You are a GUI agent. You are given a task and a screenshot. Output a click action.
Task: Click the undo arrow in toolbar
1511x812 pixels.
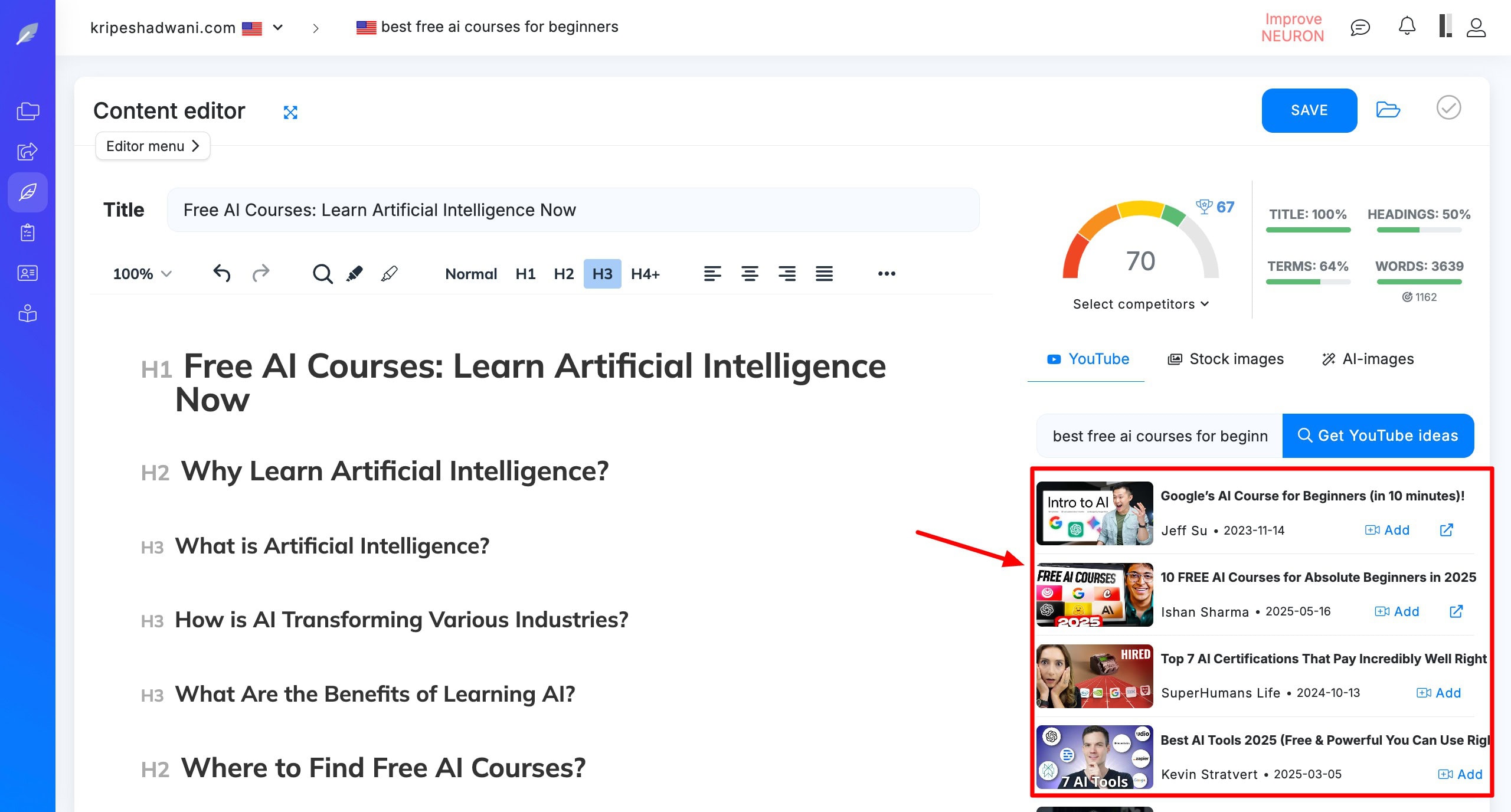coord(221,273)
